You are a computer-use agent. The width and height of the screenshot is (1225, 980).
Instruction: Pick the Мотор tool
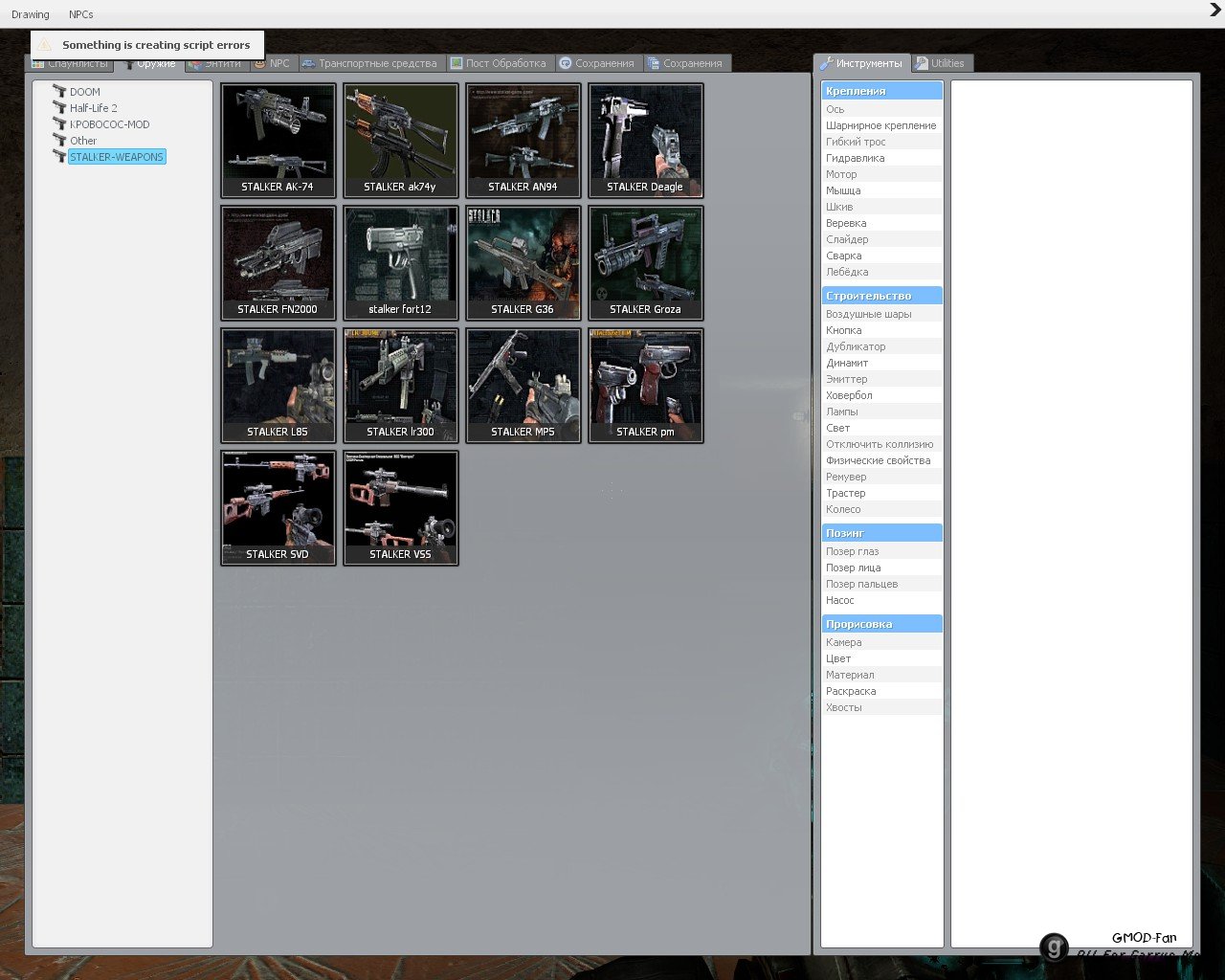[881, 174]
